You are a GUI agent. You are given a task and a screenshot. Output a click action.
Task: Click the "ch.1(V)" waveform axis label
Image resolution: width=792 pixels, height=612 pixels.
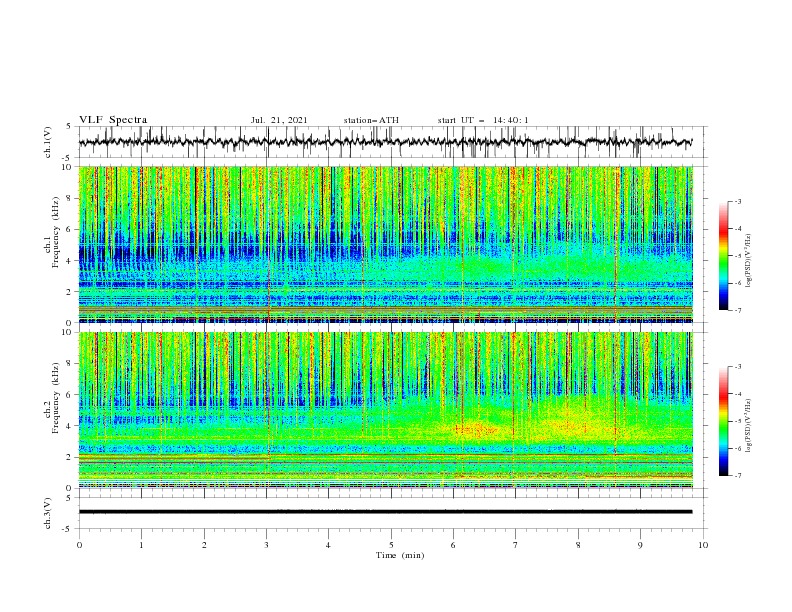pos(48,142)
